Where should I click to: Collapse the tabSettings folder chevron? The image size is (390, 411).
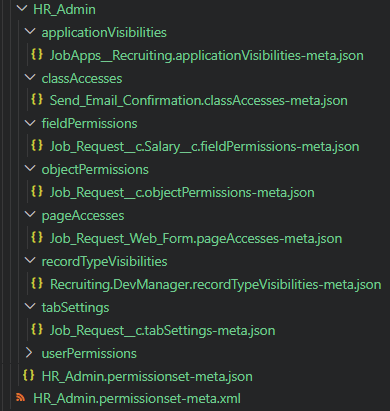tap(30, 306)
